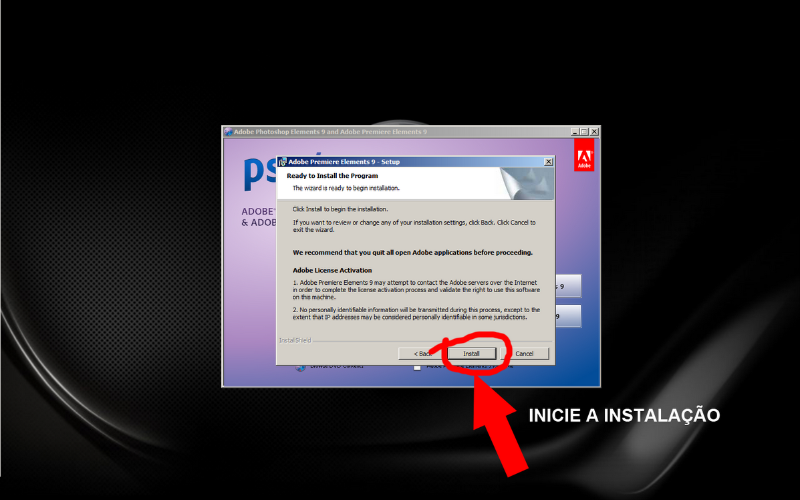This screenshot has width=800, height=500.
Task: Click the red Adobe logo in launcher window
Action: point(584,155)
